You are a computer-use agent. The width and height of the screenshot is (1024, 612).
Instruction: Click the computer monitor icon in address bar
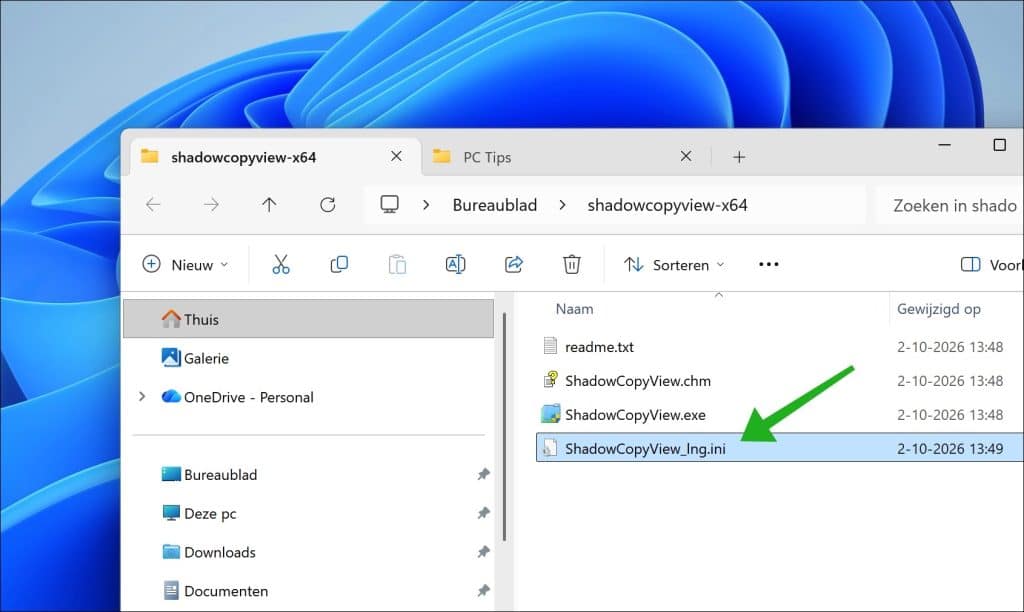[390, 204]
